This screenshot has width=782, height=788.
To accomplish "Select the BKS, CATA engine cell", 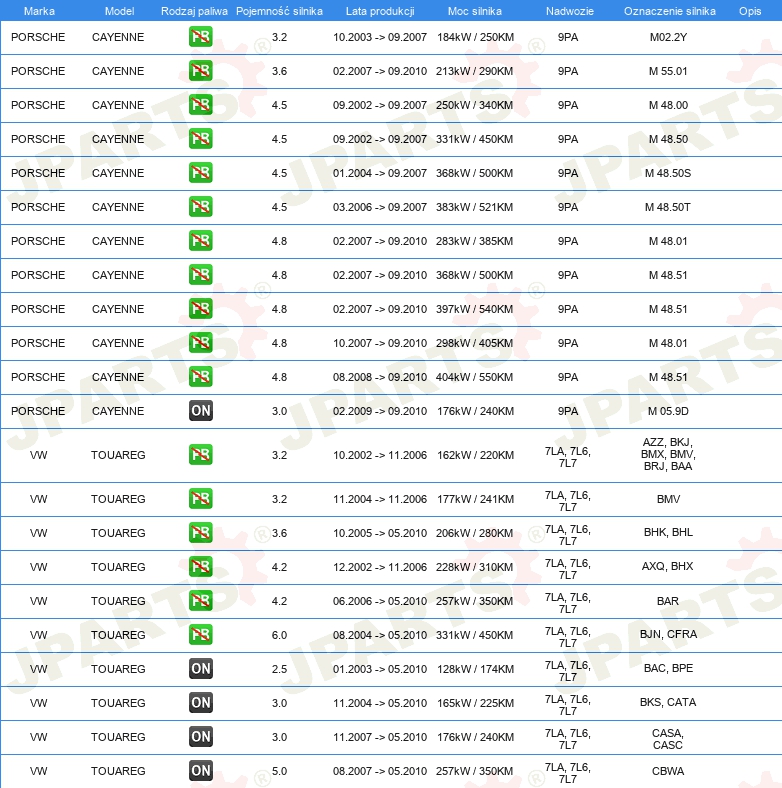I will (x=668, y=702).
